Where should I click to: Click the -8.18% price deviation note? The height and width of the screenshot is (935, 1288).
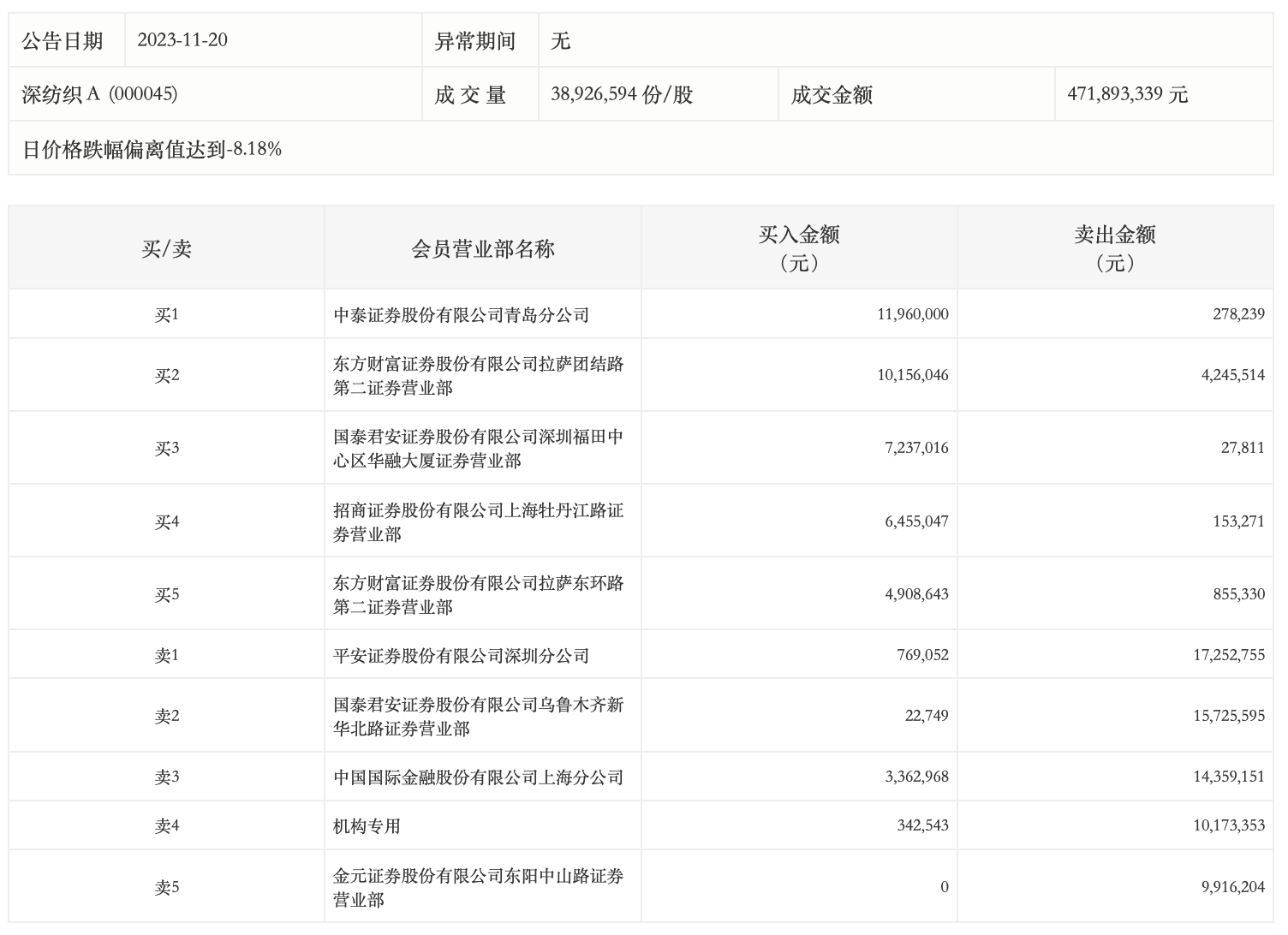tap(152, 149)
